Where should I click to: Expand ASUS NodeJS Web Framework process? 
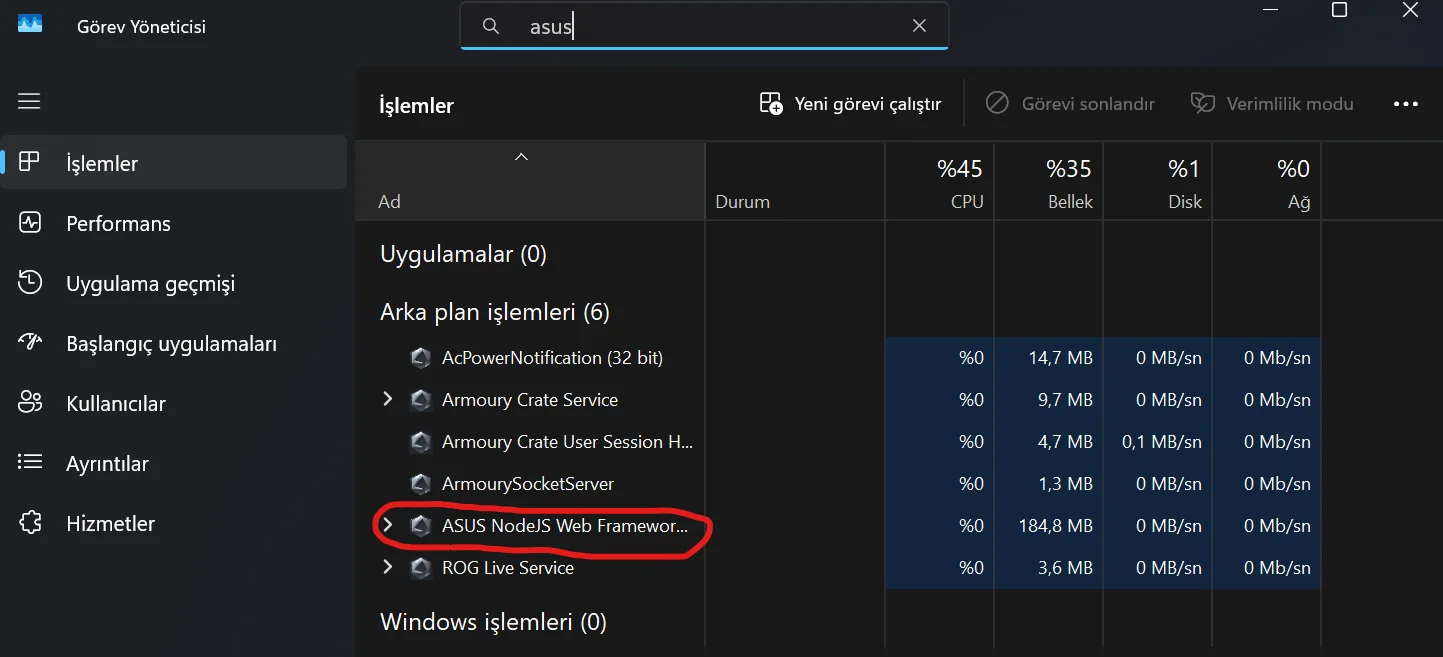point(388,526)
